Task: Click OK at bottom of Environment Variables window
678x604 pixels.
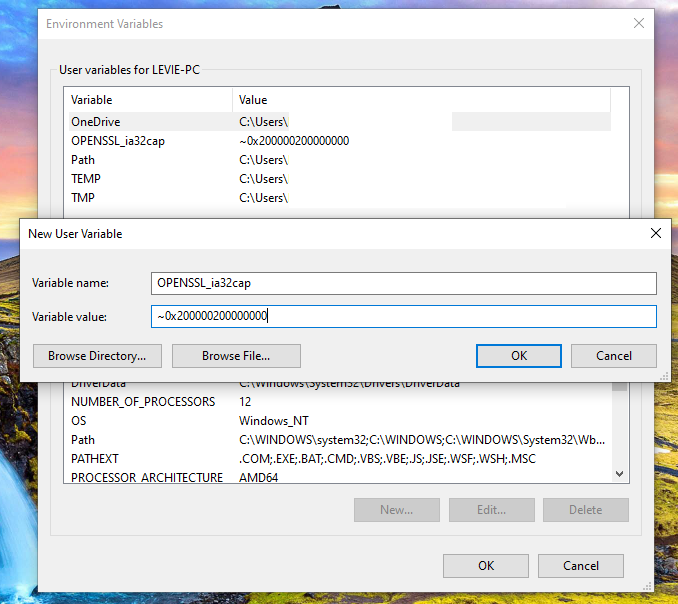Action: click(485, 565)
